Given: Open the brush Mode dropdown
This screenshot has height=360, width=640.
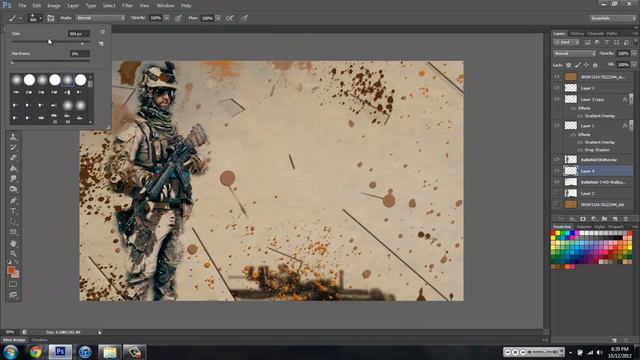Looking at the screenshot, I should 100,18.
